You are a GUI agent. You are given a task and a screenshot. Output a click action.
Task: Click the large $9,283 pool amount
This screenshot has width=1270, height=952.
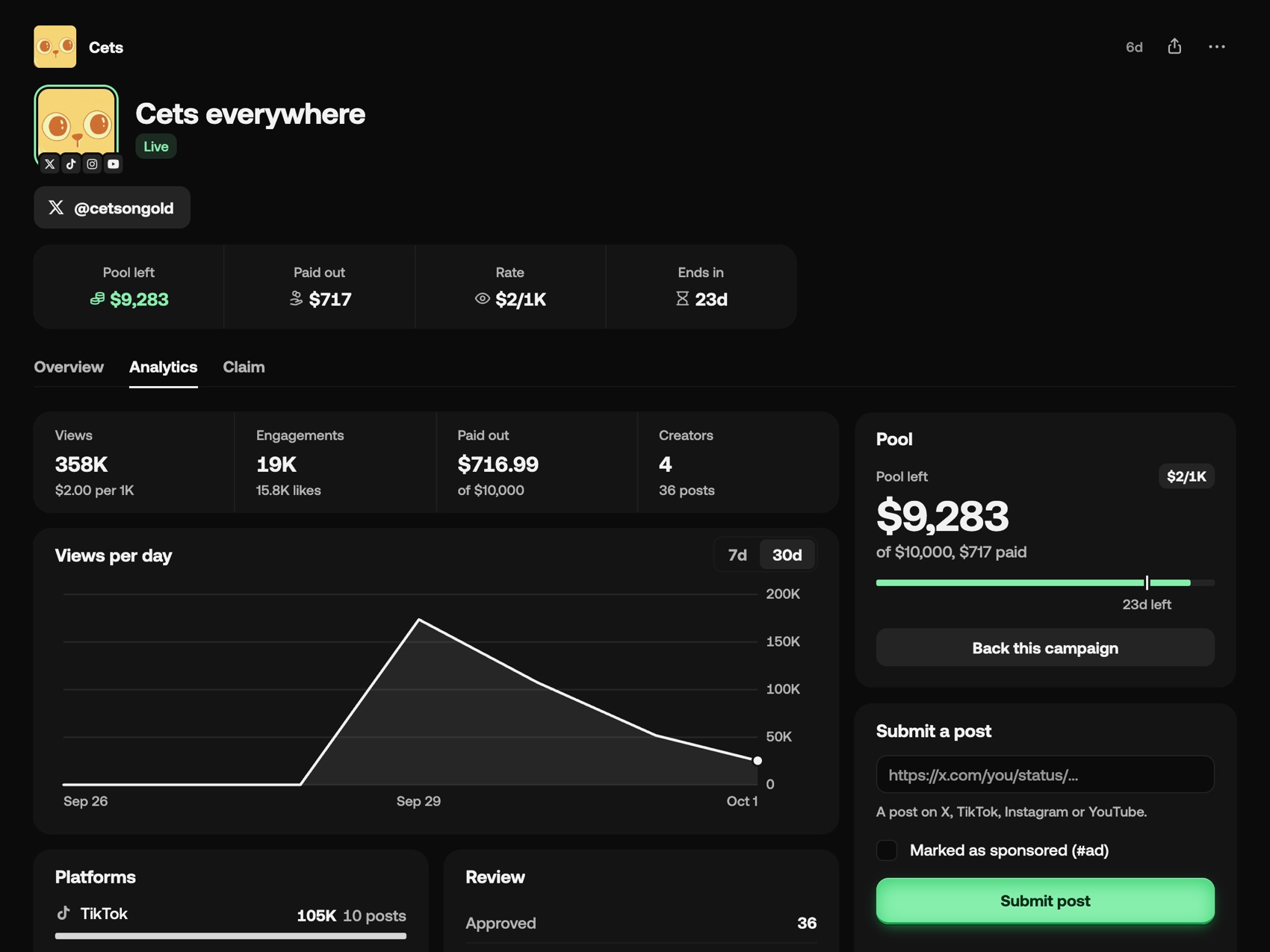(x=942, y=515)
